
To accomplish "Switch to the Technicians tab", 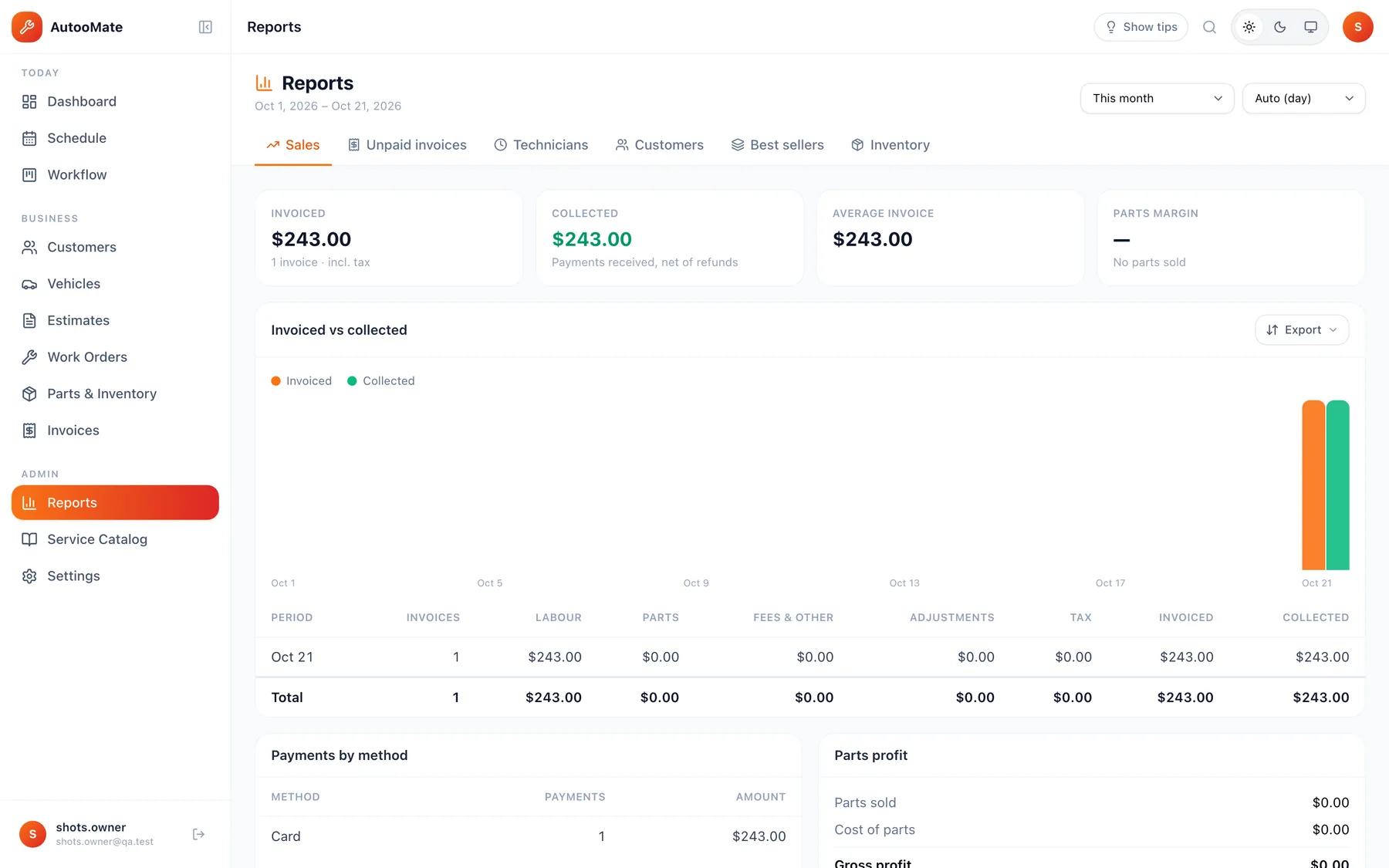I will (x=541, y=145).
